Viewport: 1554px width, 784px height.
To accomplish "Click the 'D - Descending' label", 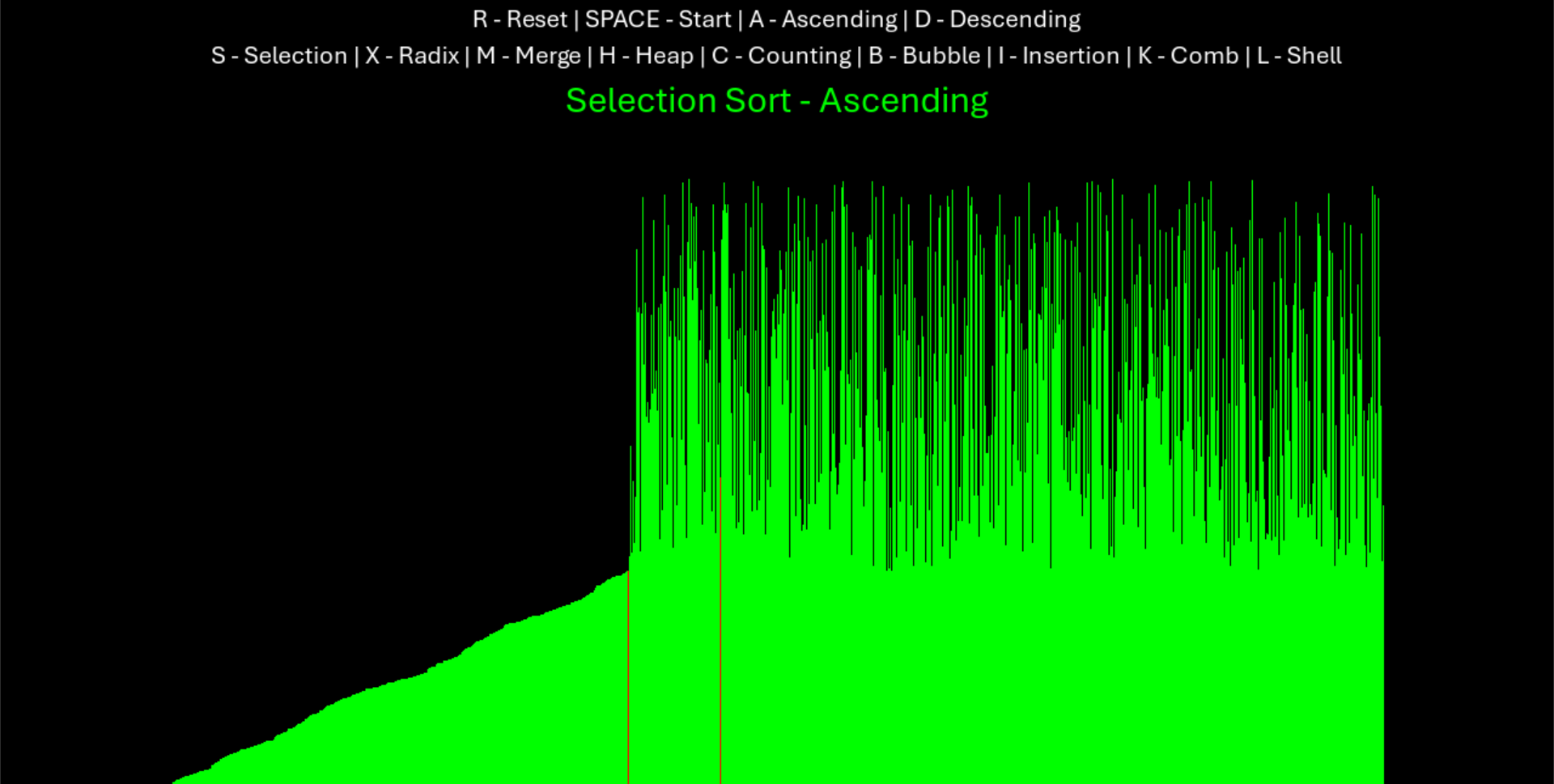I will pos(998,19).
